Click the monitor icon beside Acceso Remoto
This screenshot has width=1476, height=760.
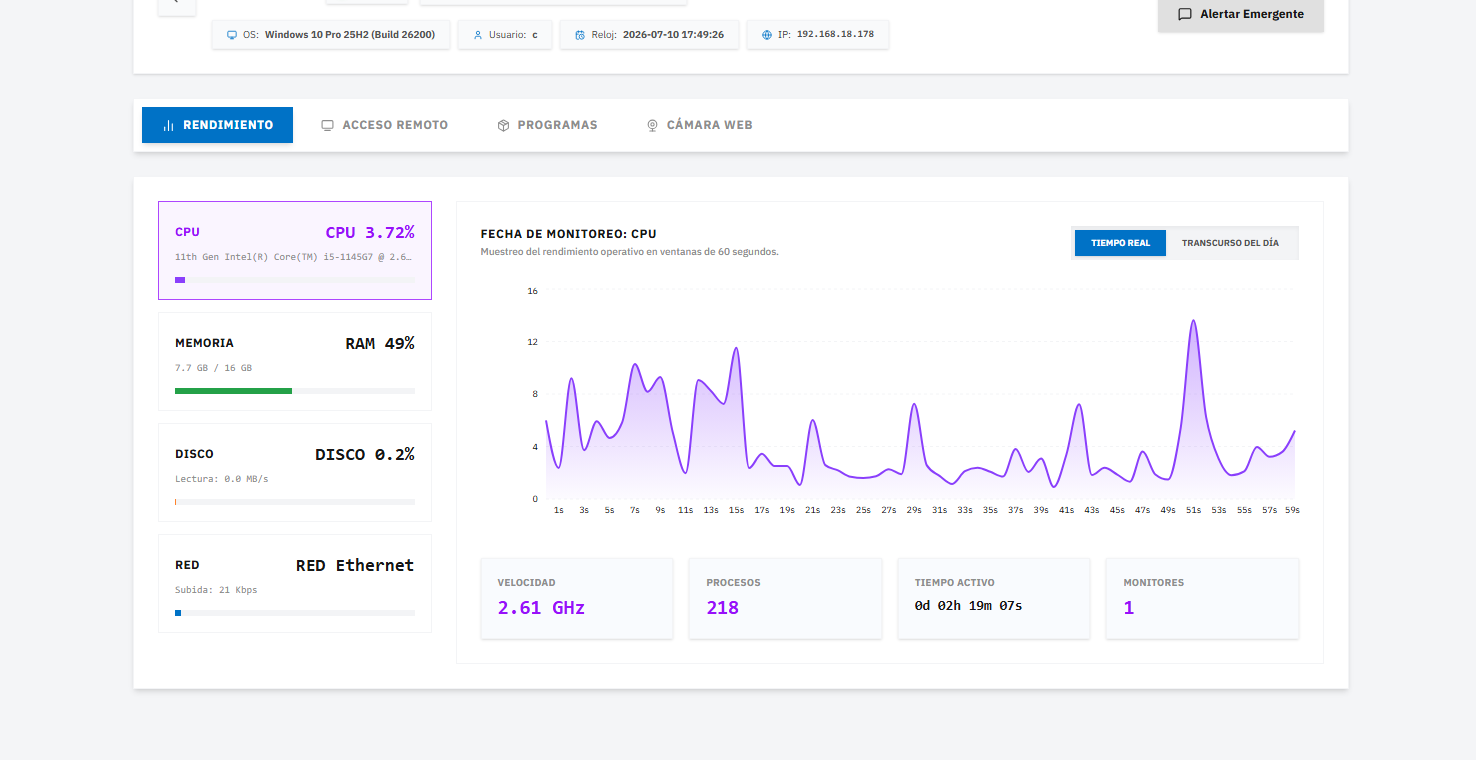coord(327,126)
